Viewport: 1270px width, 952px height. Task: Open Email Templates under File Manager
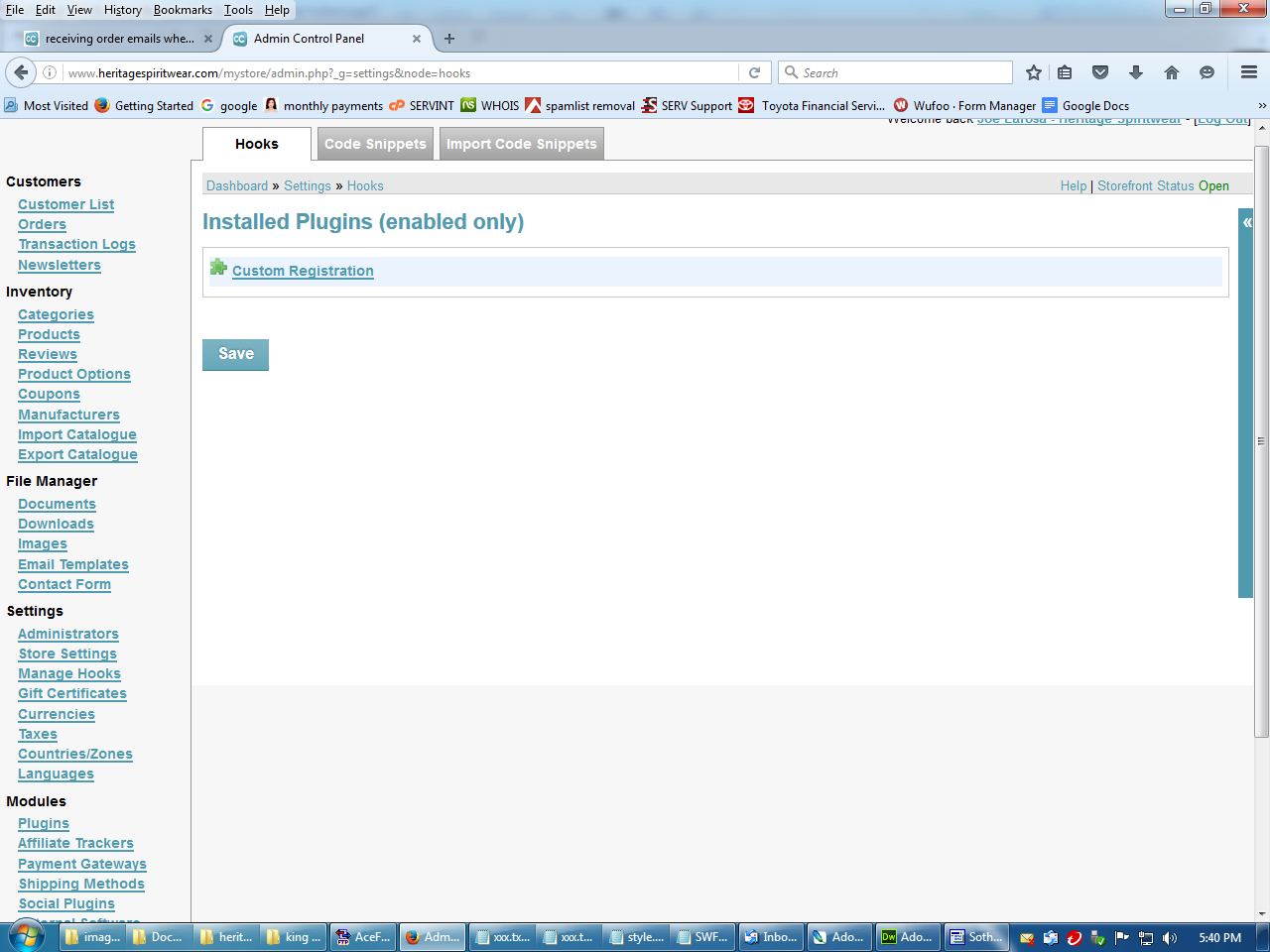click(x=73, y=564)
